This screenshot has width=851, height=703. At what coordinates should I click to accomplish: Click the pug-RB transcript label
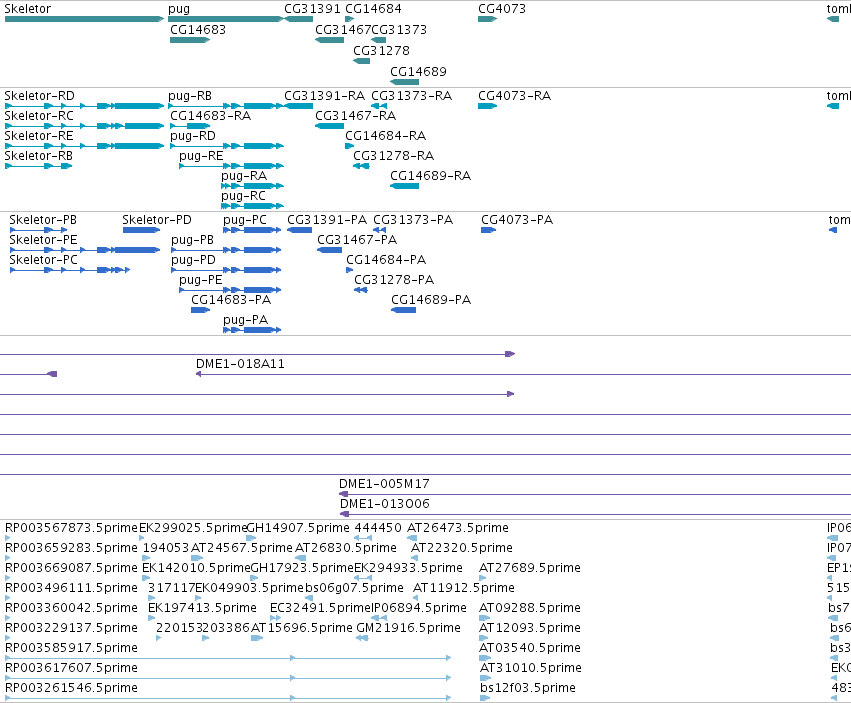190,96
